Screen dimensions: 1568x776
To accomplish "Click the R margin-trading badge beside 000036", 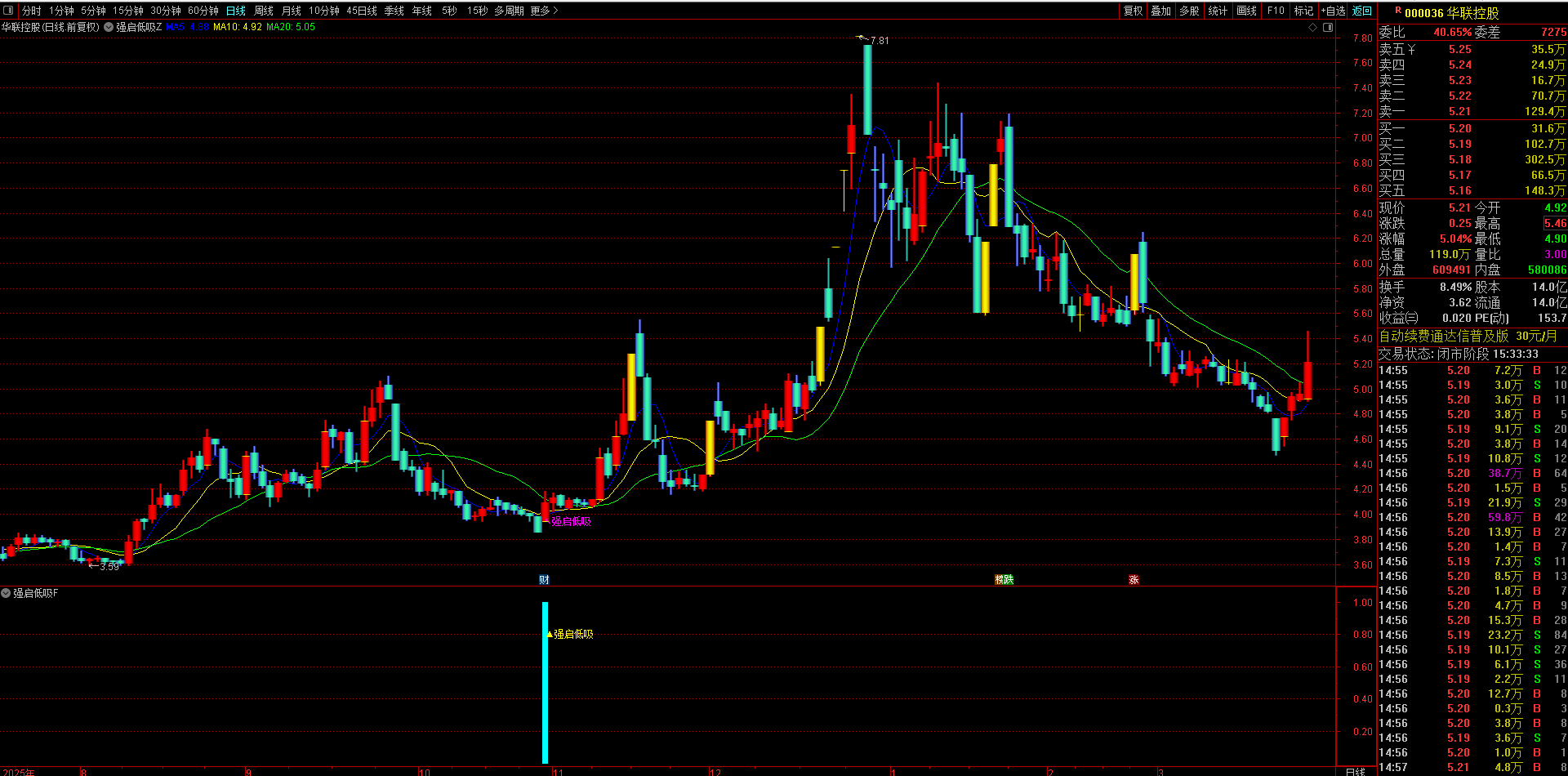I will [x=1398, y=11].
